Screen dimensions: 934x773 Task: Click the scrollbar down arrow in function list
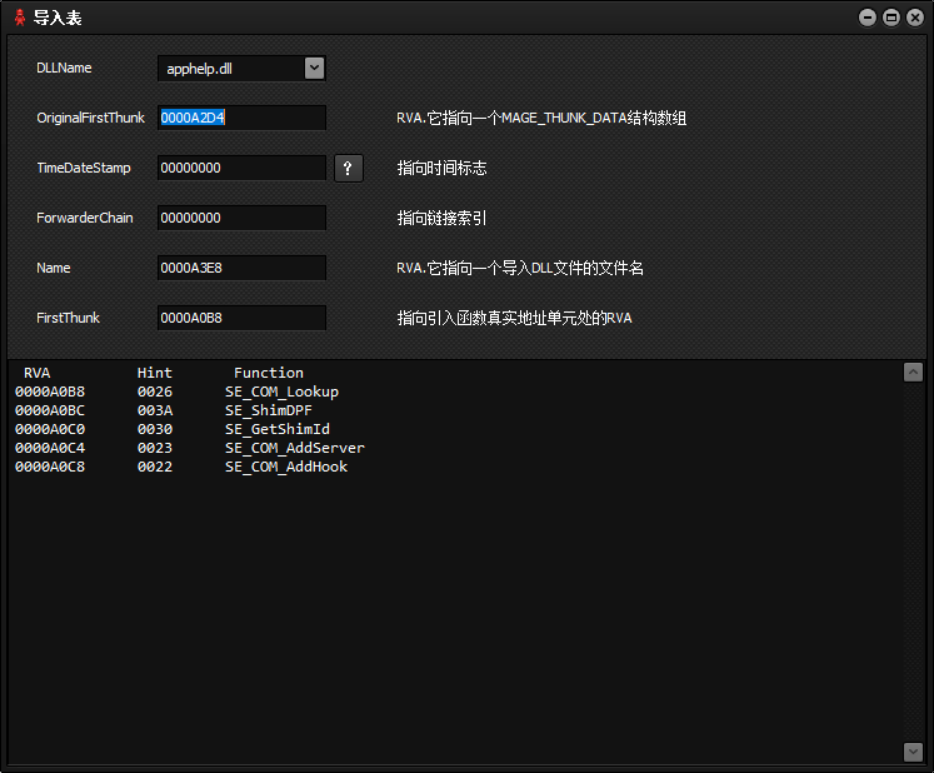click(912, 749)
